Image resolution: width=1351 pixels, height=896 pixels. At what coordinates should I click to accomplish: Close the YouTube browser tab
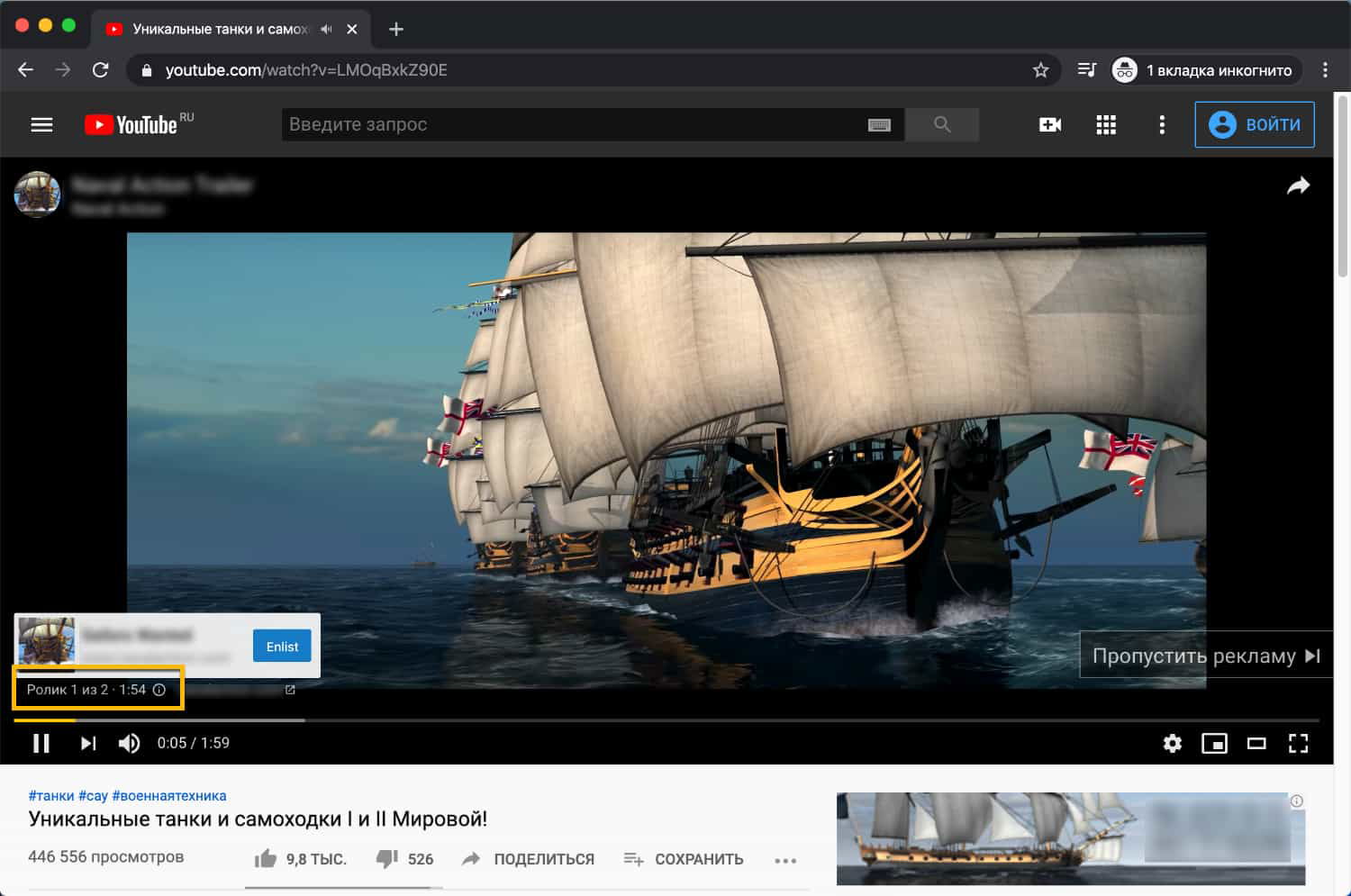click(352, 29)
